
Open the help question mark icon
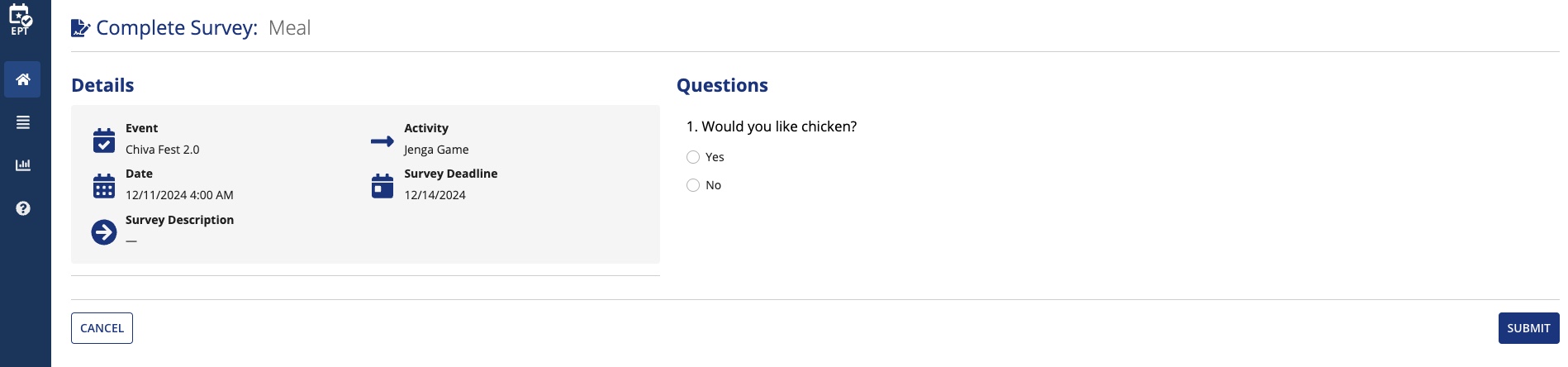tap(23, 208)
